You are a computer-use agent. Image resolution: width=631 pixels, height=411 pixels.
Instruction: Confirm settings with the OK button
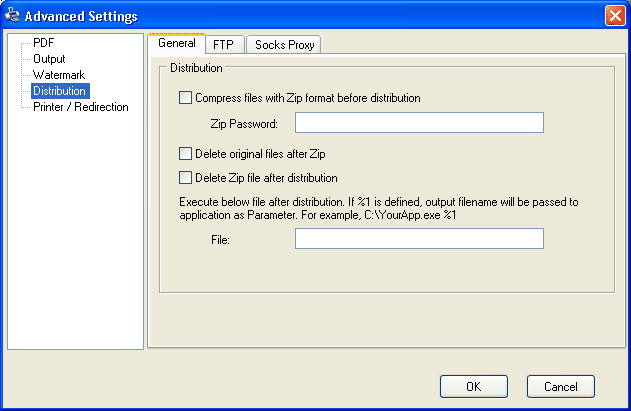pos(474,386)
